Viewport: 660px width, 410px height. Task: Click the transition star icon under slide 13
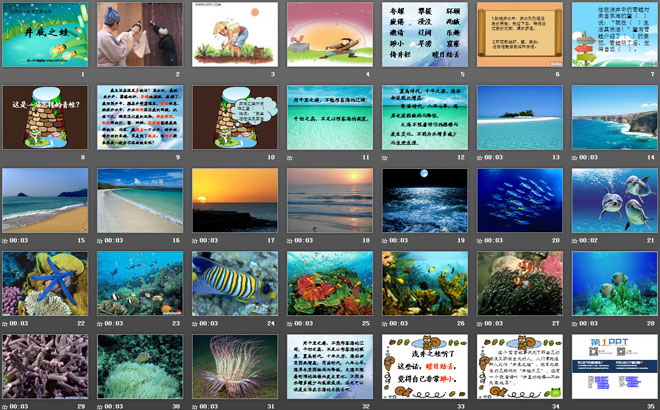[481, 156]
